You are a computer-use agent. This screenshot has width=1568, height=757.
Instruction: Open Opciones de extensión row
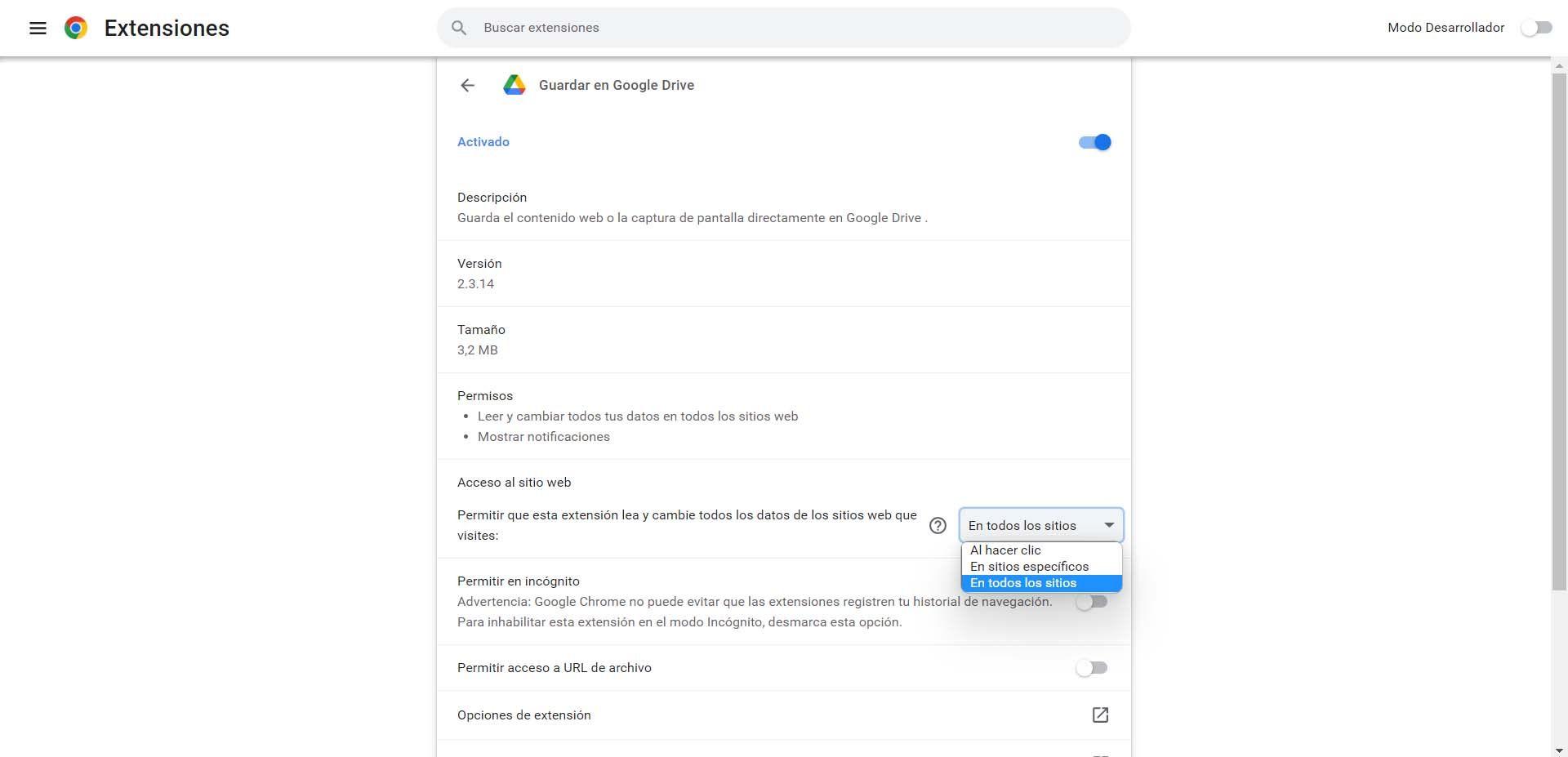coord(524,715)
